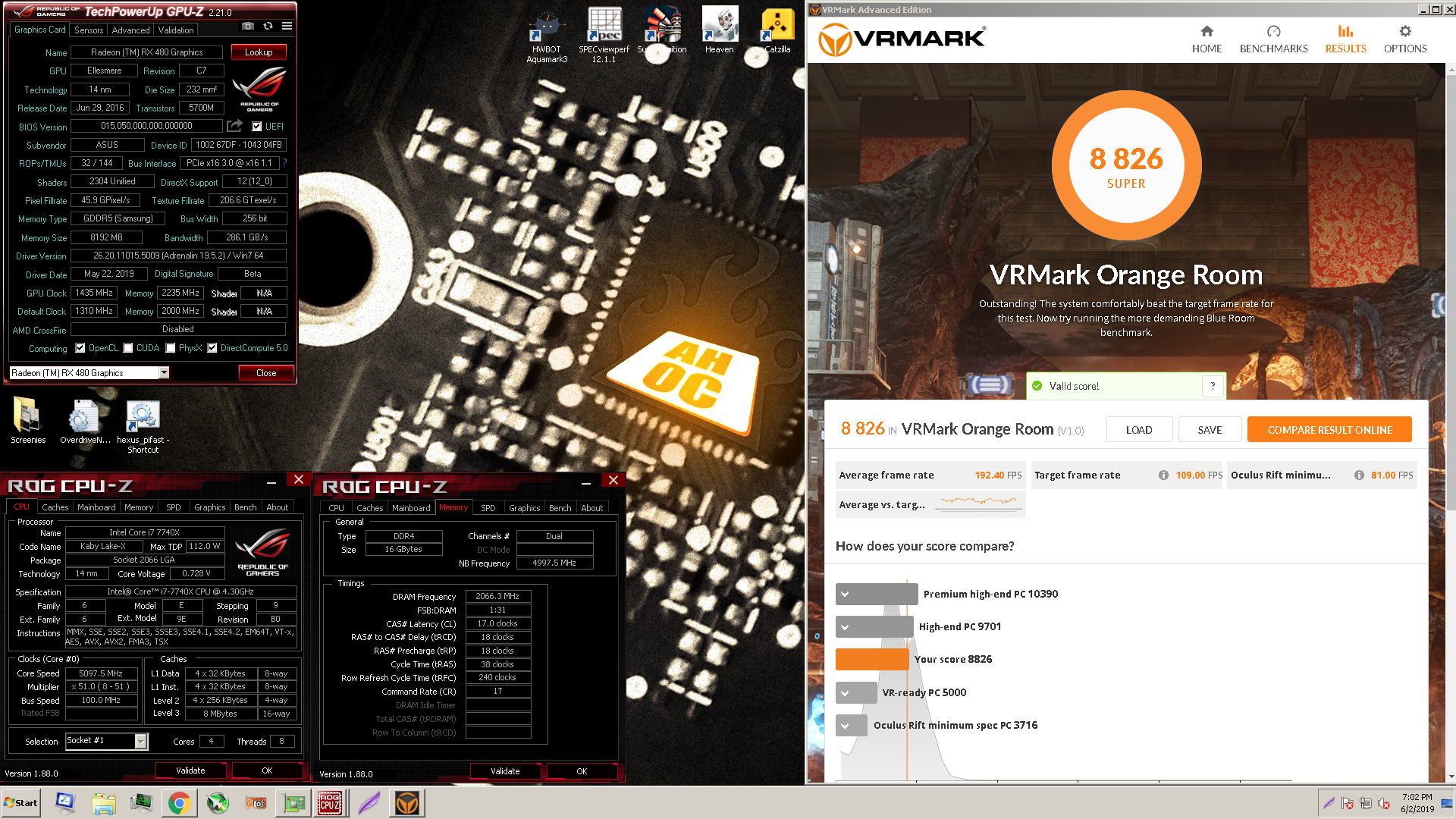Click the Valid score help question mark
The width and height of the screenshot is (1456, 819).
coord(1213,386)
